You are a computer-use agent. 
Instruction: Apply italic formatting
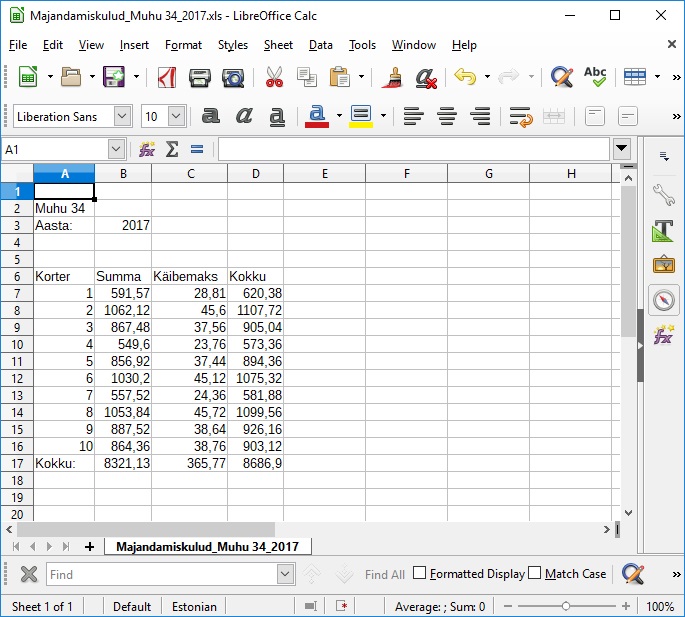point(244,116)
